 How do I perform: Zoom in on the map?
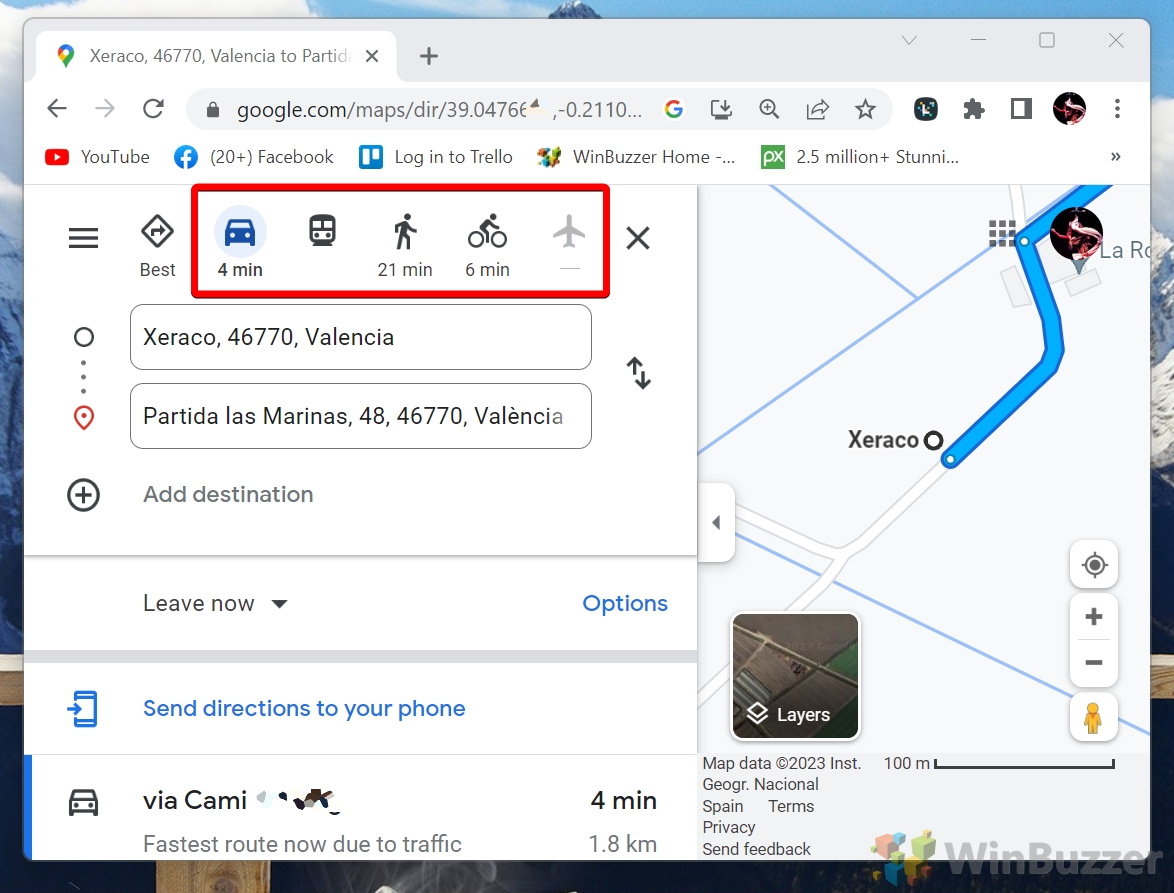tap(1094, 617)
